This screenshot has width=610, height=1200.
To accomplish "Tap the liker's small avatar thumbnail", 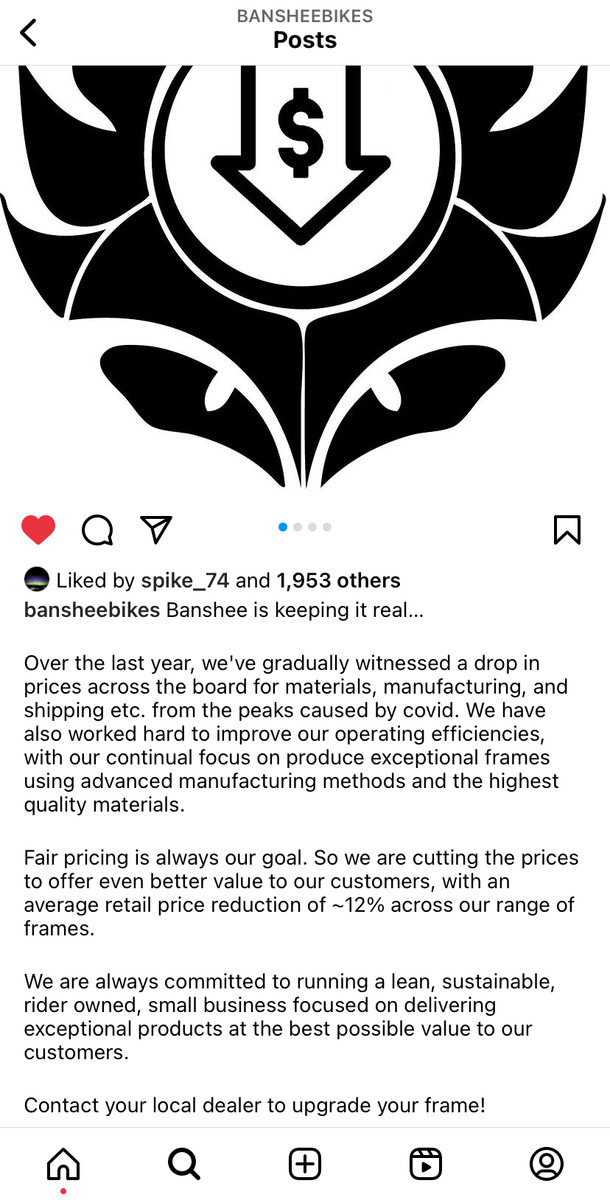I will click(36, 581).
